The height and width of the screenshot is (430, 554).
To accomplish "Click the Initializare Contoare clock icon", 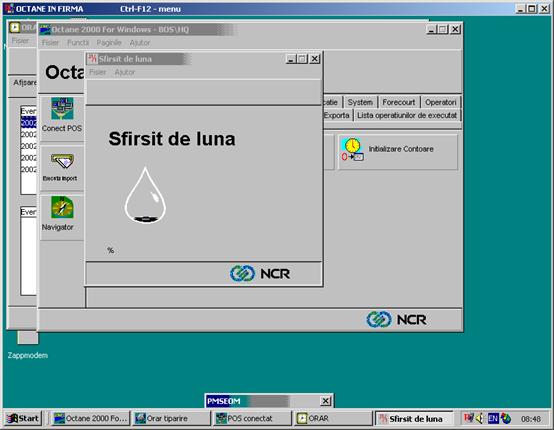I will [x=352, y=150].
